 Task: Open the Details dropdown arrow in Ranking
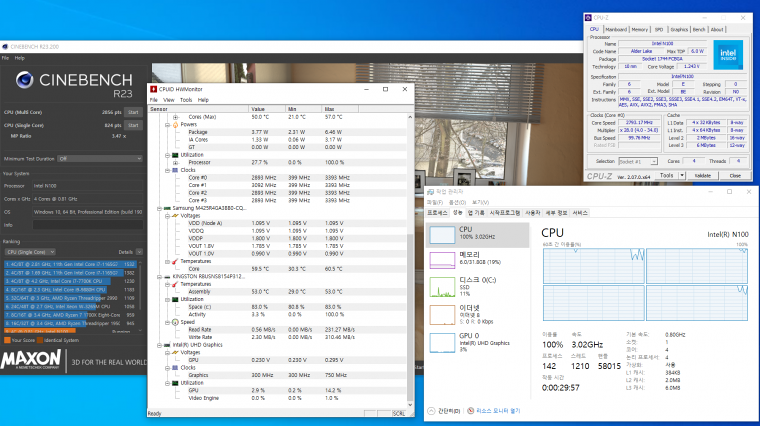pos(139,252)
